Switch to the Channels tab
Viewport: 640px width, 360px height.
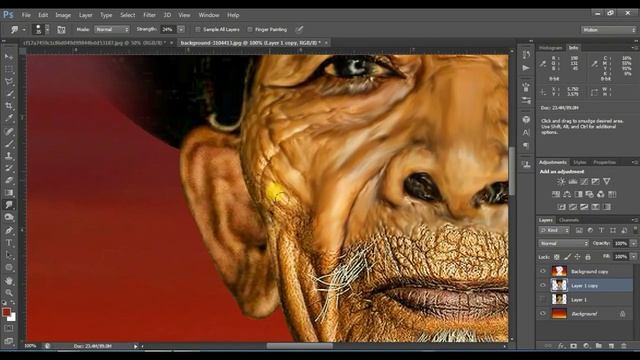coord(569,220)
